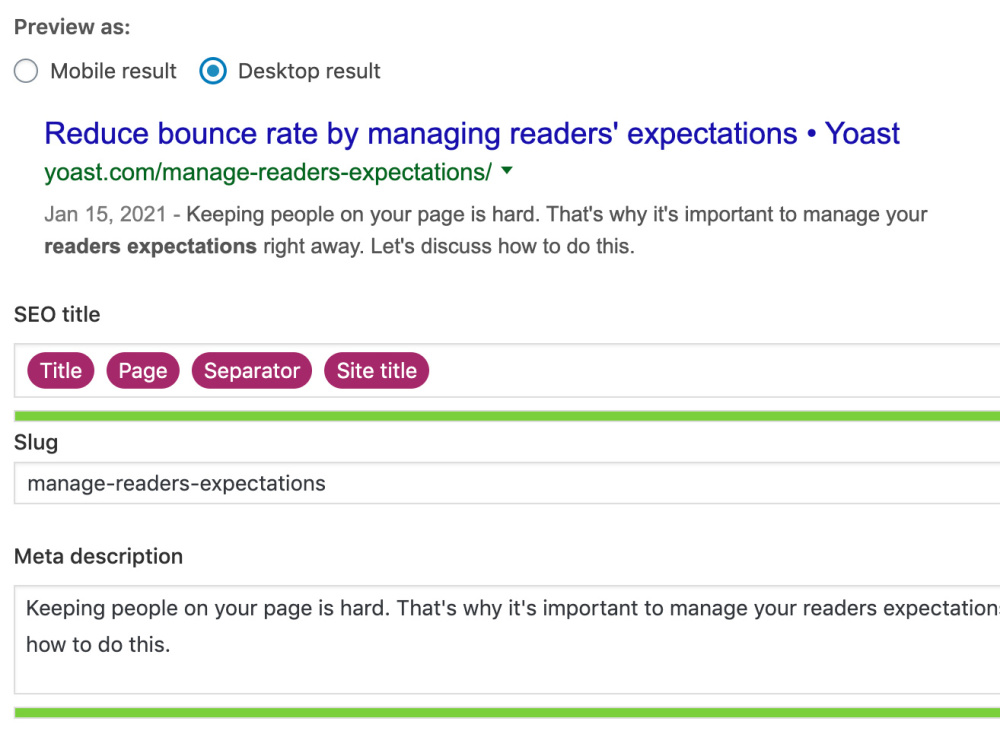Click the SEO title length progress bar

(x=507, y=416)
